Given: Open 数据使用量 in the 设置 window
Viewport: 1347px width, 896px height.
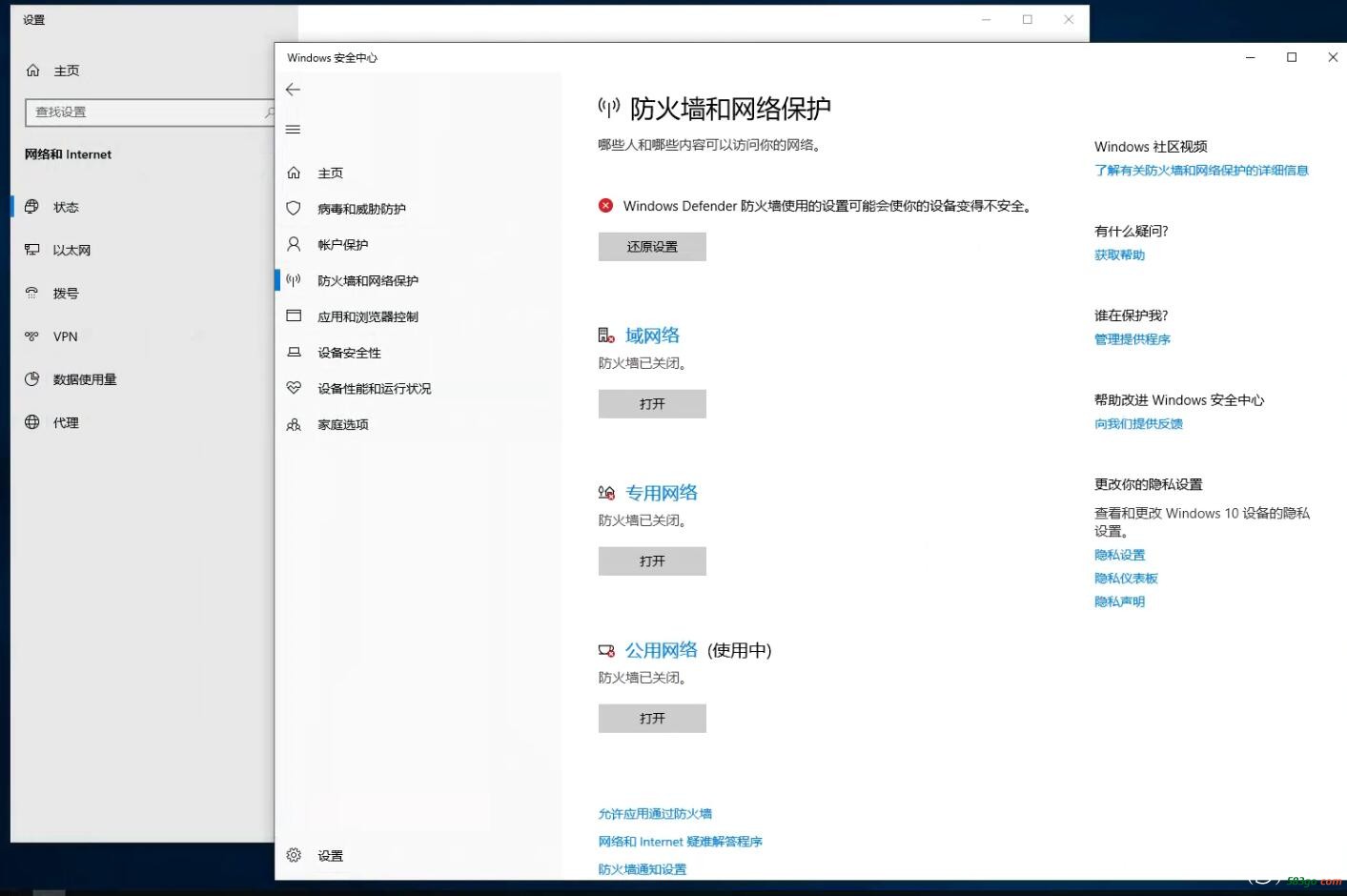Looking at the screenshot, I should [x=85, y=379].
